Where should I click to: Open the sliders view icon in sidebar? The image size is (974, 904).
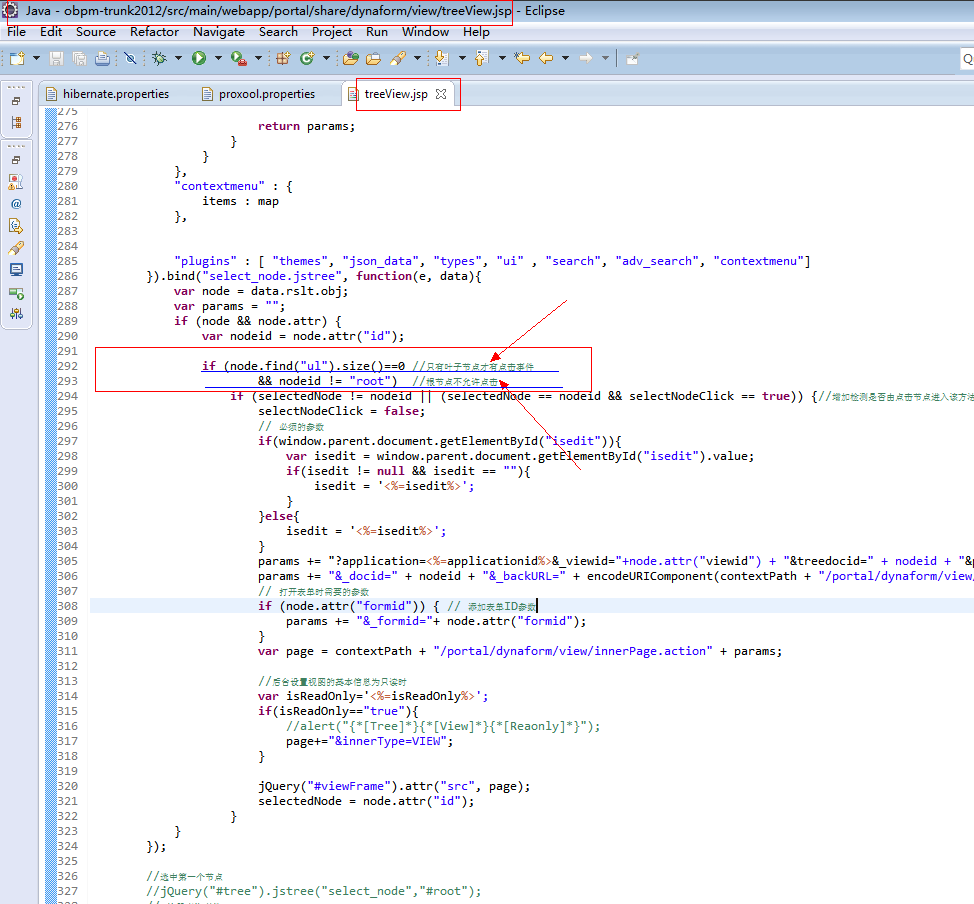pos(16,314)
